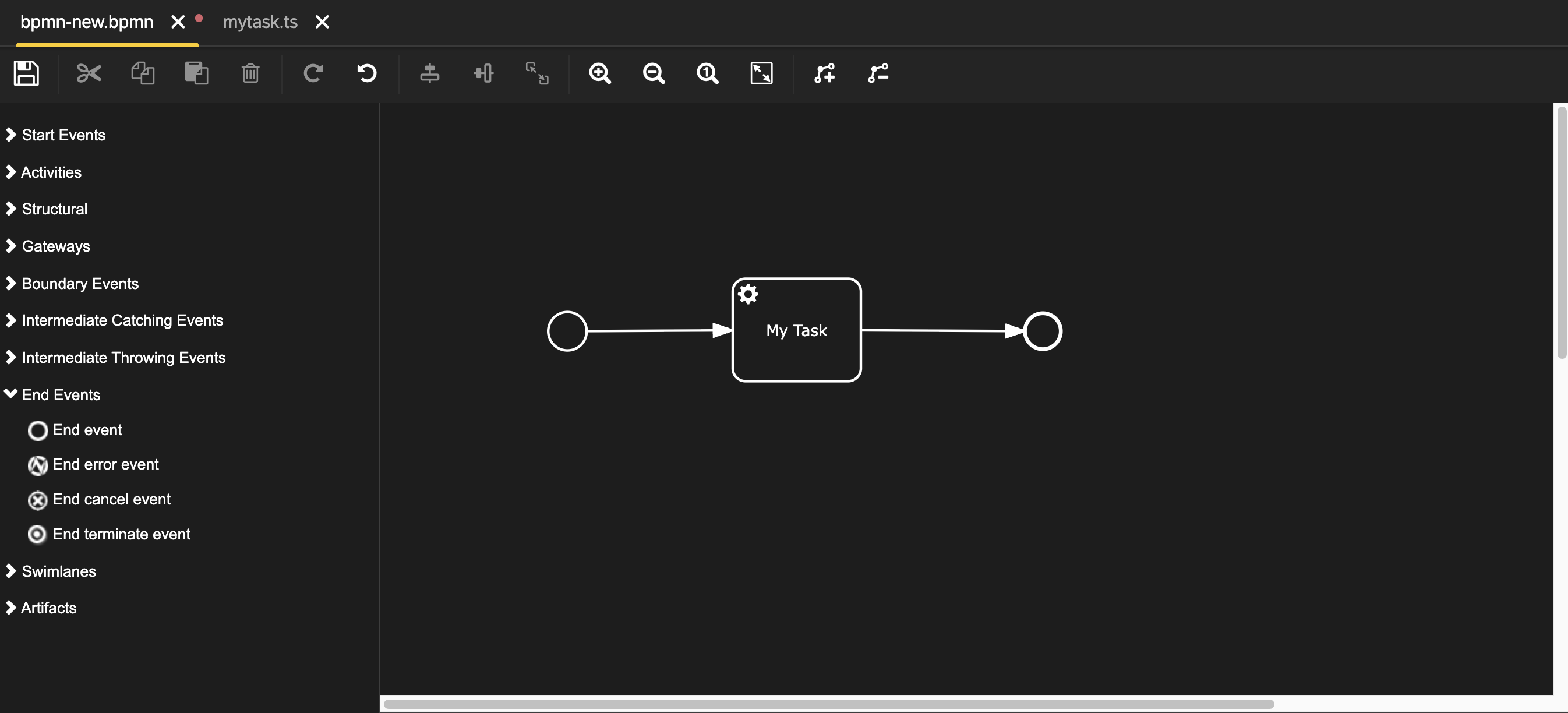Zoom in on the diagram

pyautogui.click(x=599, y=73)
